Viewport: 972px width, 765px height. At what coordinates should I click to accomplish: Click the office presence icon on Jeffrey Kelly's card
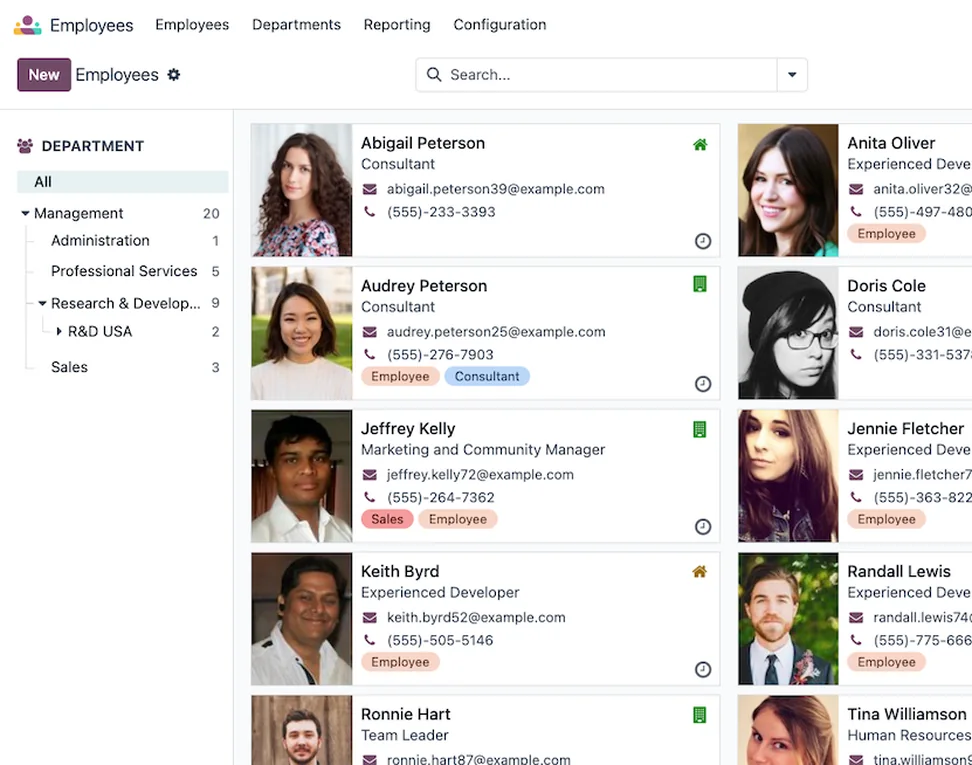[x=700, y=429]
